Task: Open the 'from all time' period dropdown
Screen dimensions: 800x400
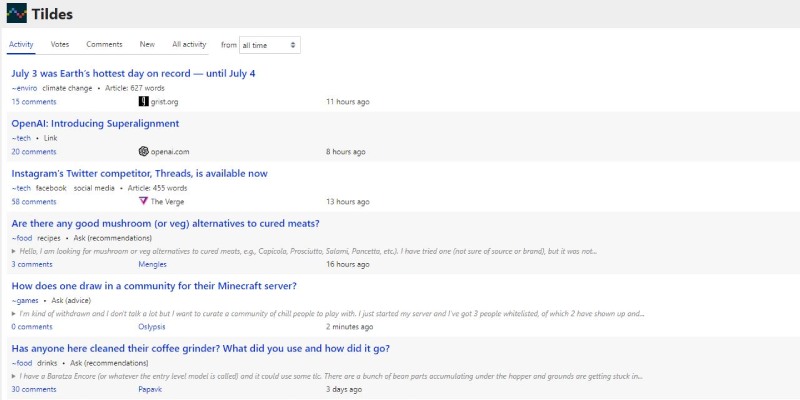Action: pos(269,45)
